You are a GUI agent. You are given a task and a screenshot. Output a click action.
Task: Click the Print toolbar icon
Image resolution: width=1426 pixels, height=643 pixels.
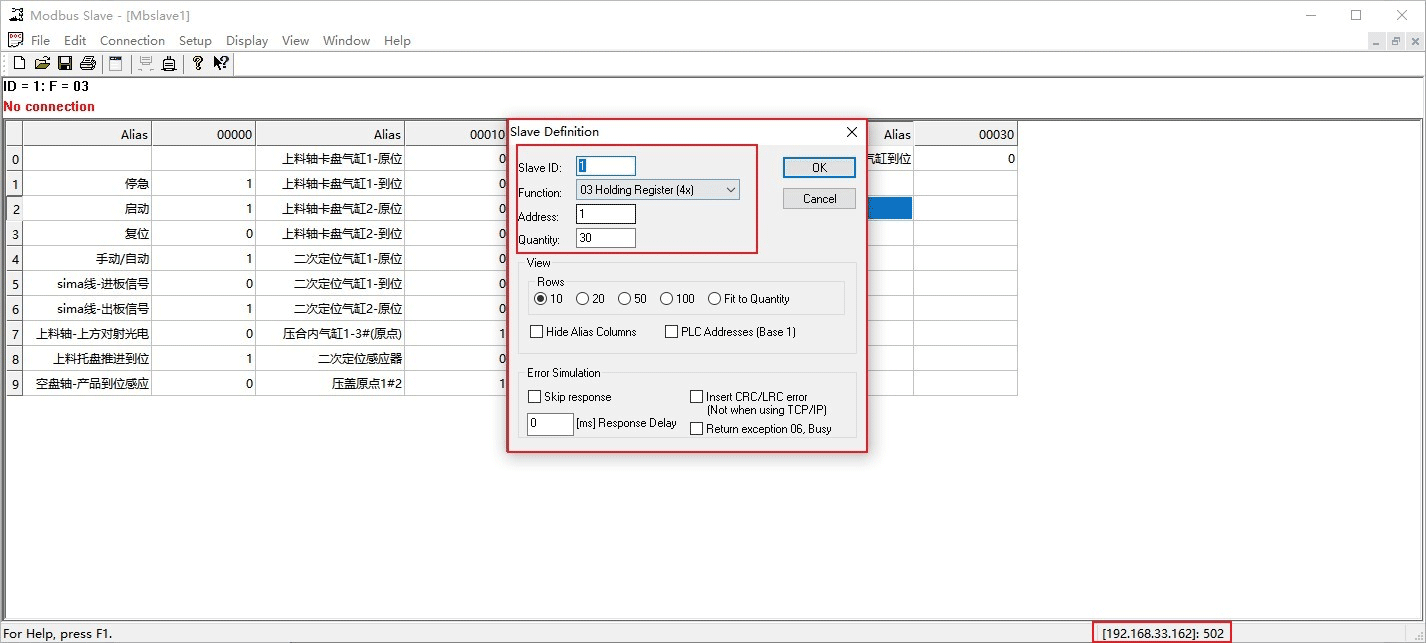tap(88, 63)
